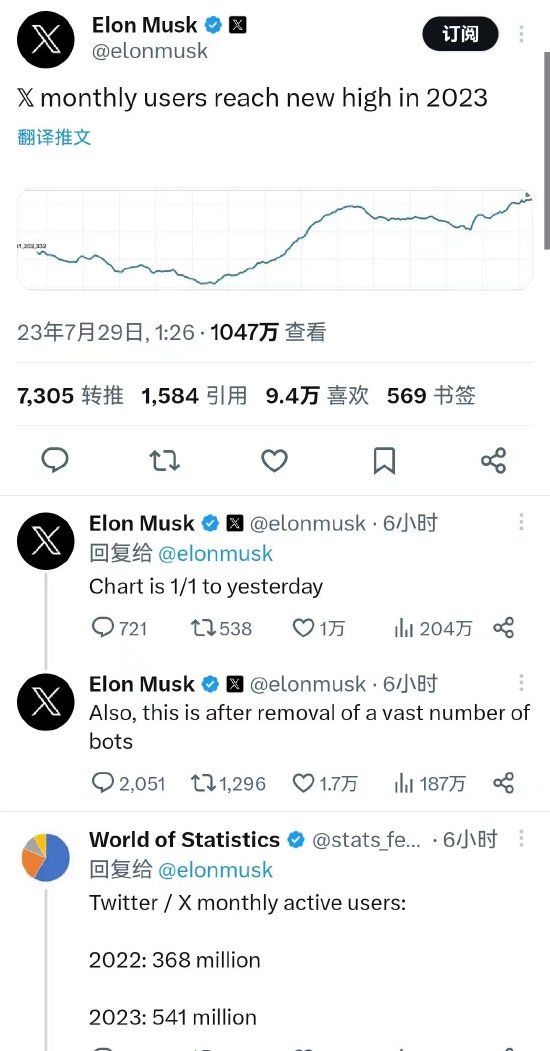
Task: Open the 9.4万 喜欢 likes list
Action: [317, 395]
